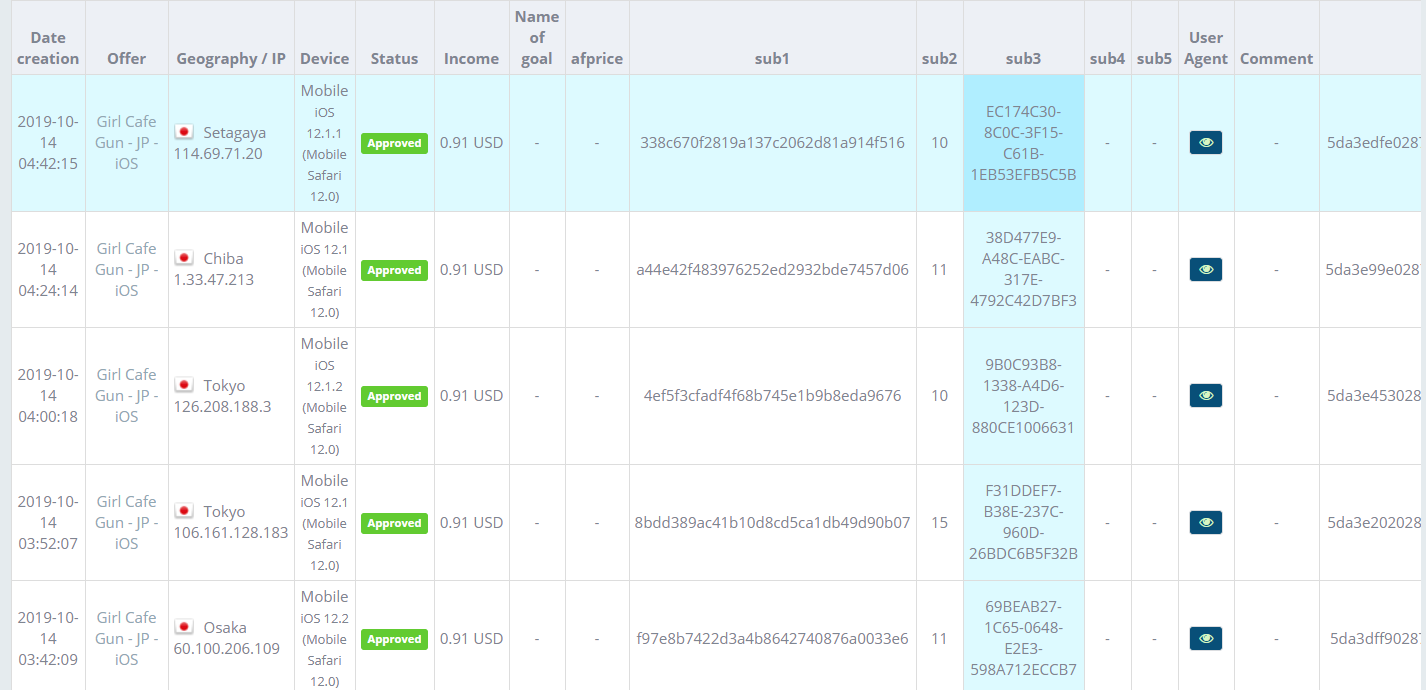Click 0.91 USD income in Setagaya row
Image resolution: width=1426 pixels, height=690 pixels.
point(471,143)
